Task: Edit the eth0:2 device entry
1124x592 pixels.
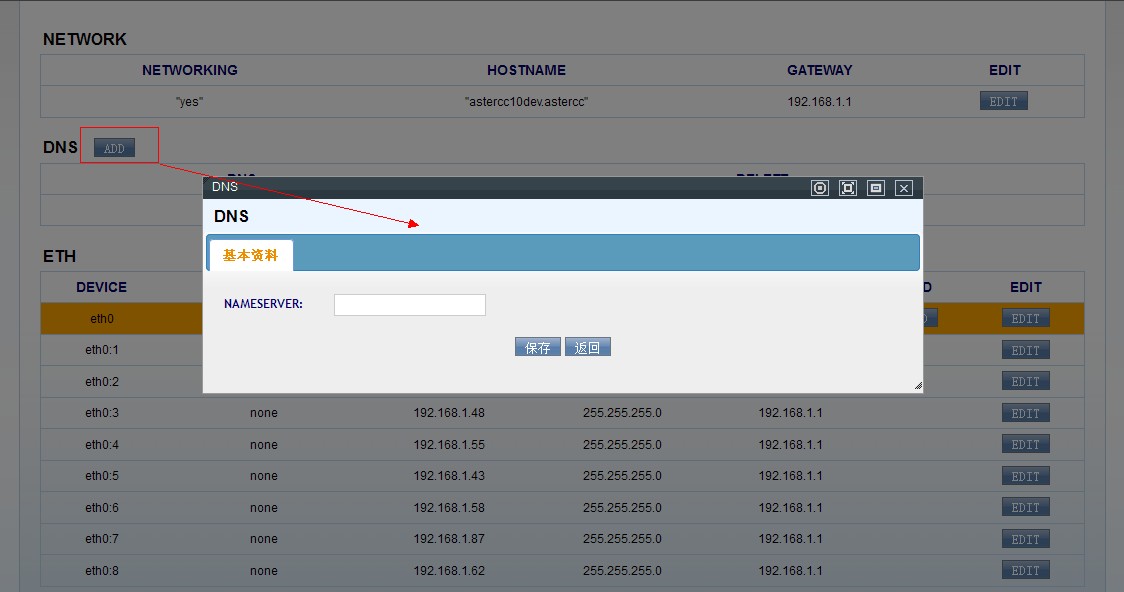Action: [1025, 382]
